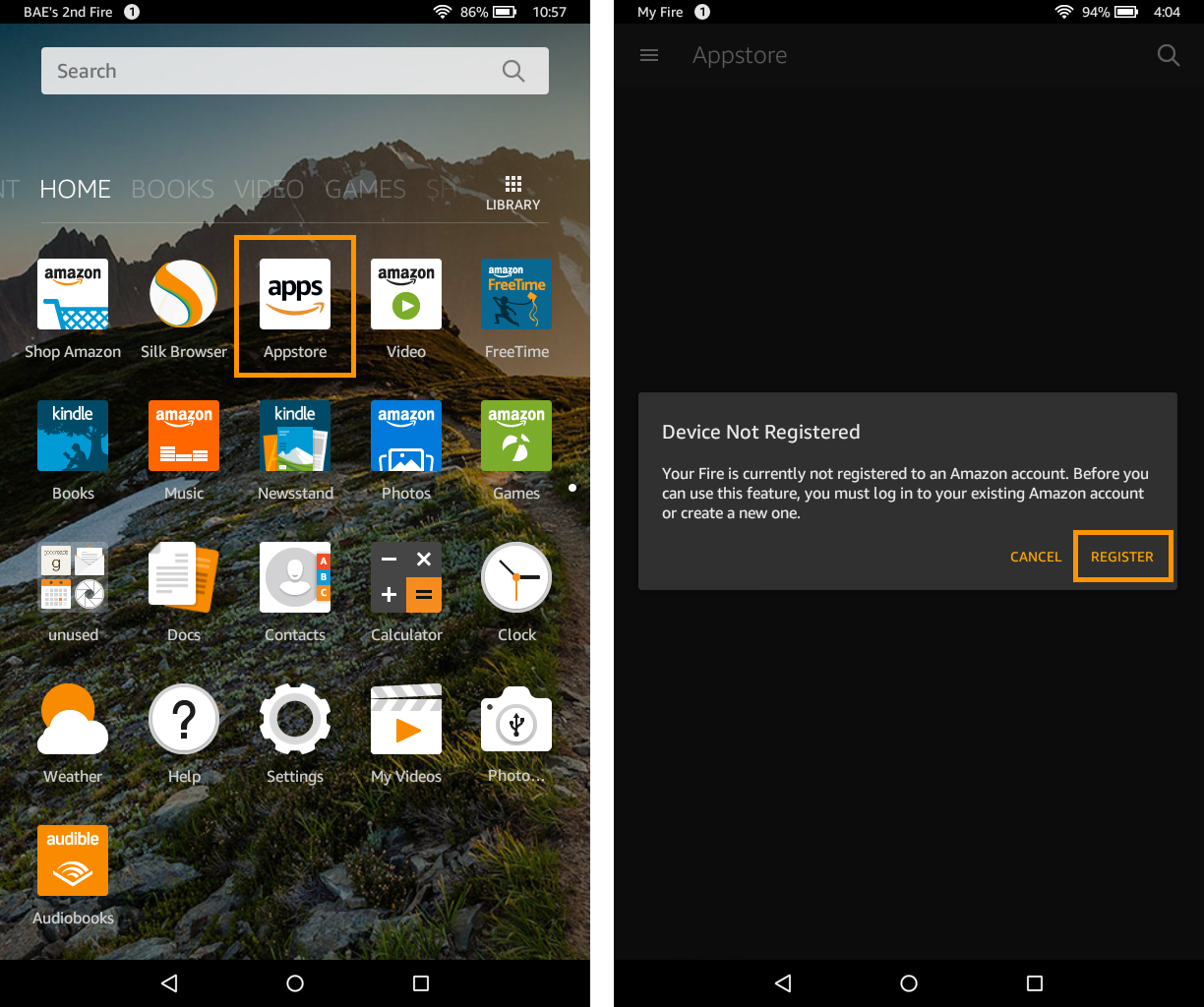Open the Amazon Photos app
The height and width of the screenshot is (1007, 1204).
click(x=406, y=436)
